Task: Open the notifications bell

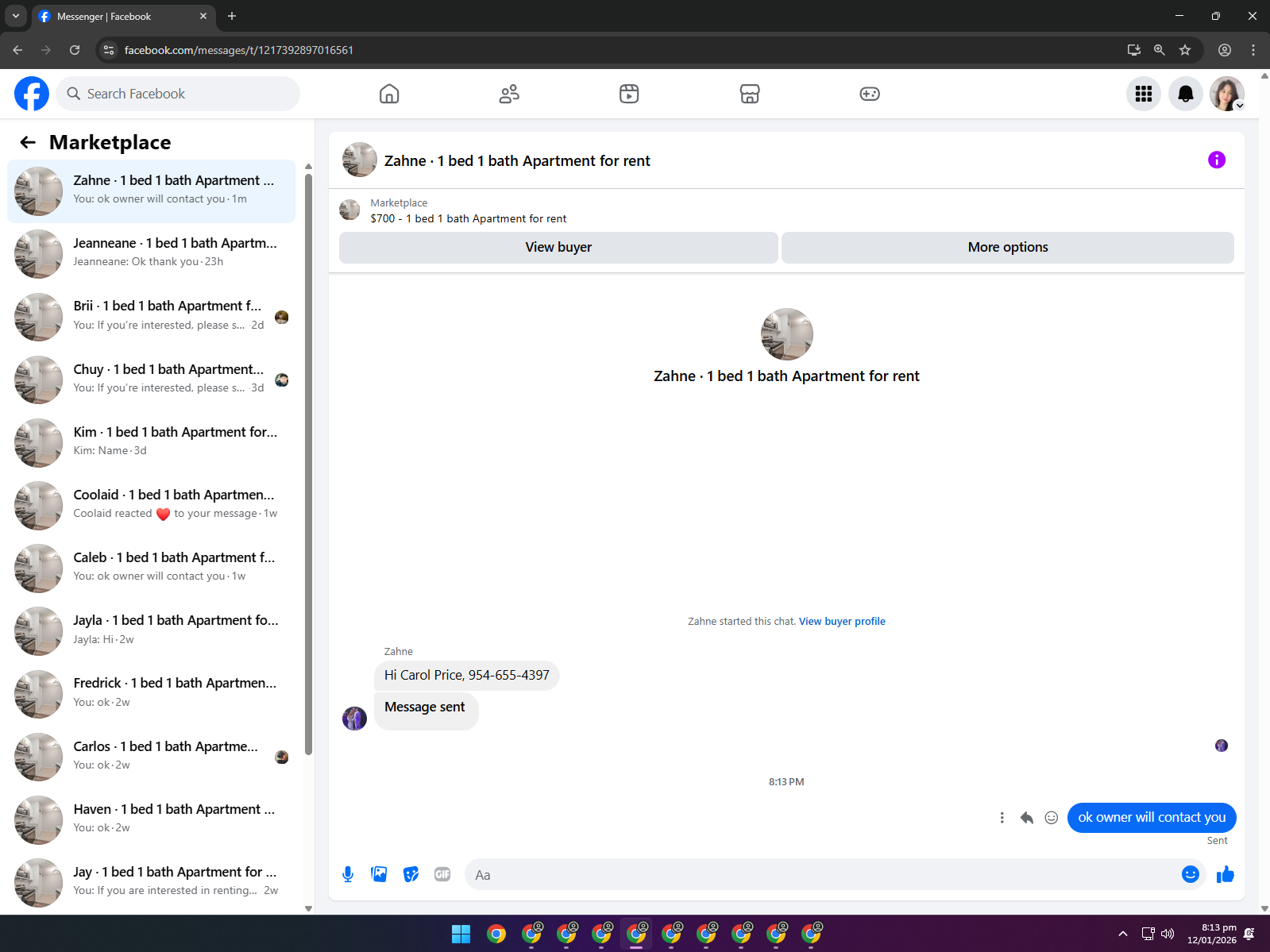Action: tap(1186, 94)
